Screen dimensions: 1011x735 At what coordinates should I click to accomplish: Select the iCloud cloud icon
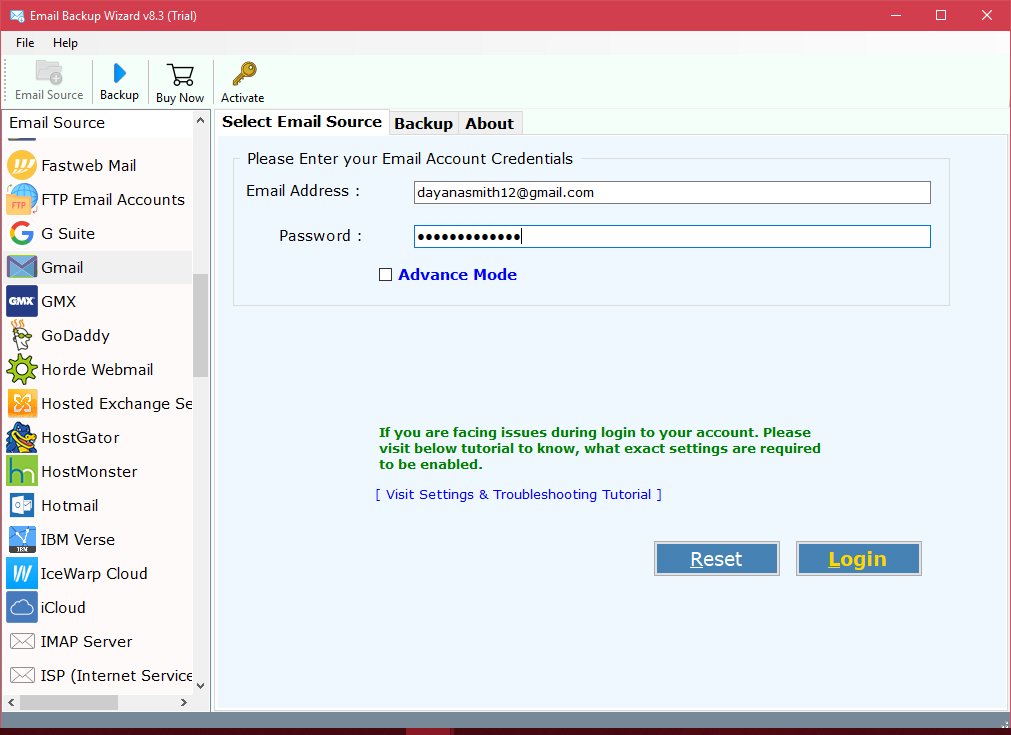(x=22, y=607)
